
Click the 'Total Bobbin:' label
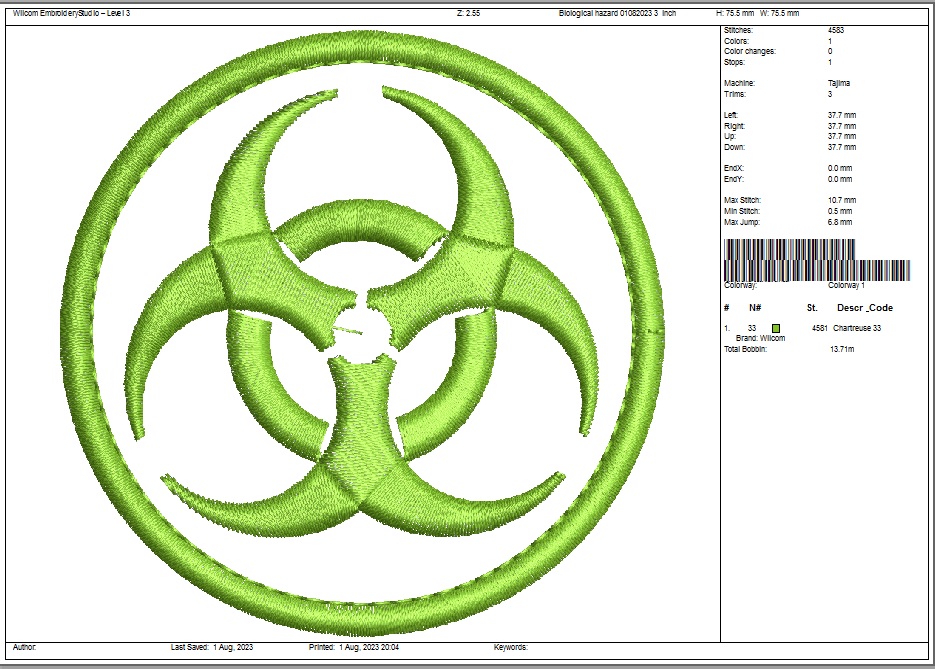pos(745,349)
